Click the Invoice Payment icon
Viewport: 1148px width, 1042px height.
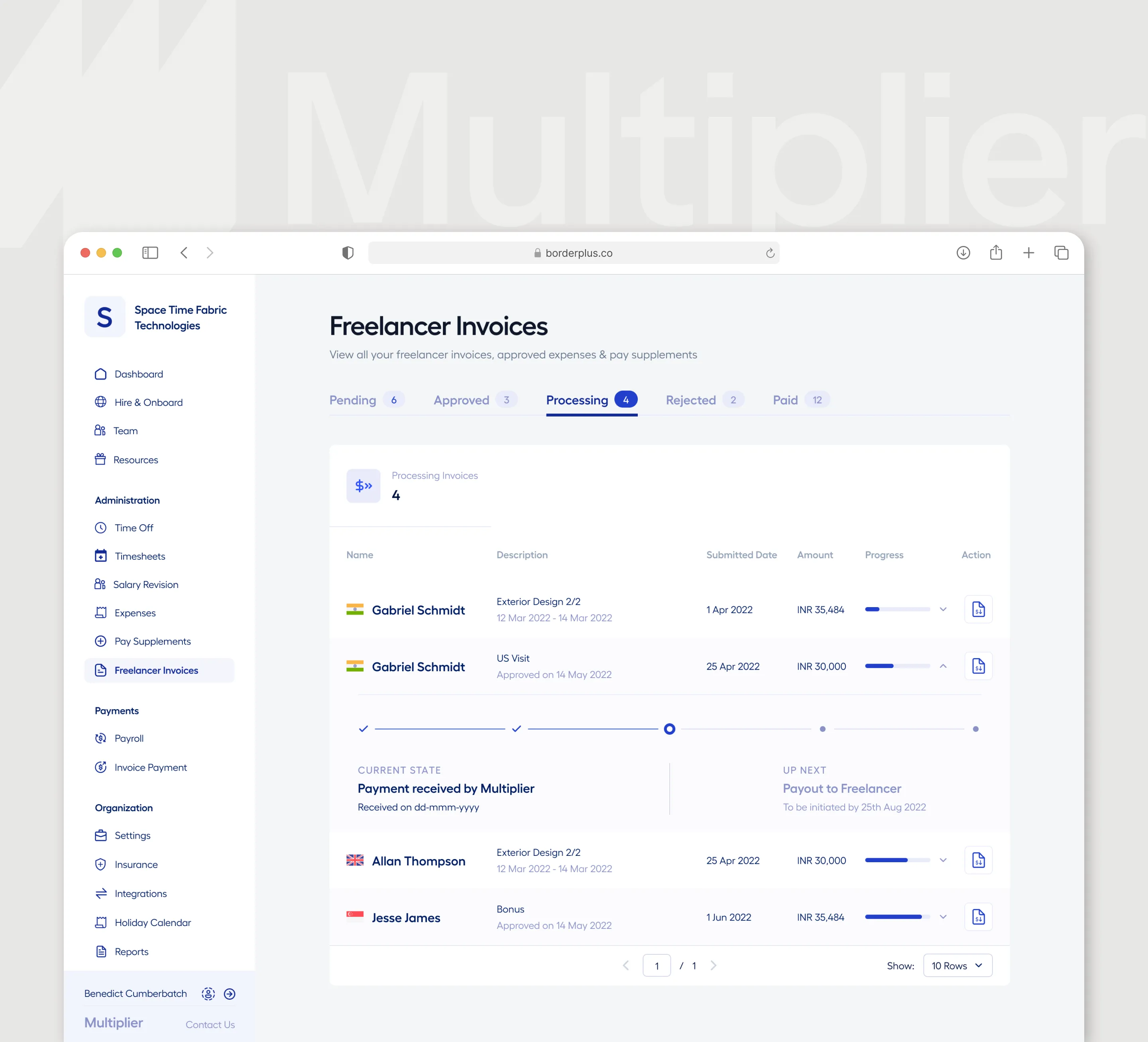101,767
